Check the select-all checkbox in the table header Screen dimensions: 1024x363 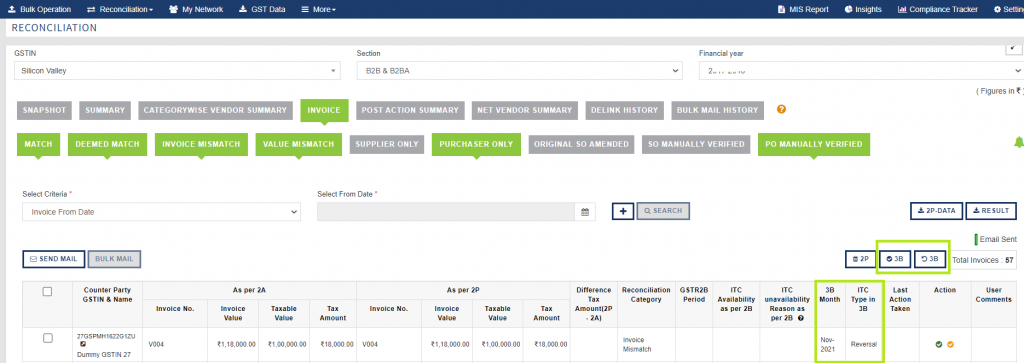coord(47,292)
